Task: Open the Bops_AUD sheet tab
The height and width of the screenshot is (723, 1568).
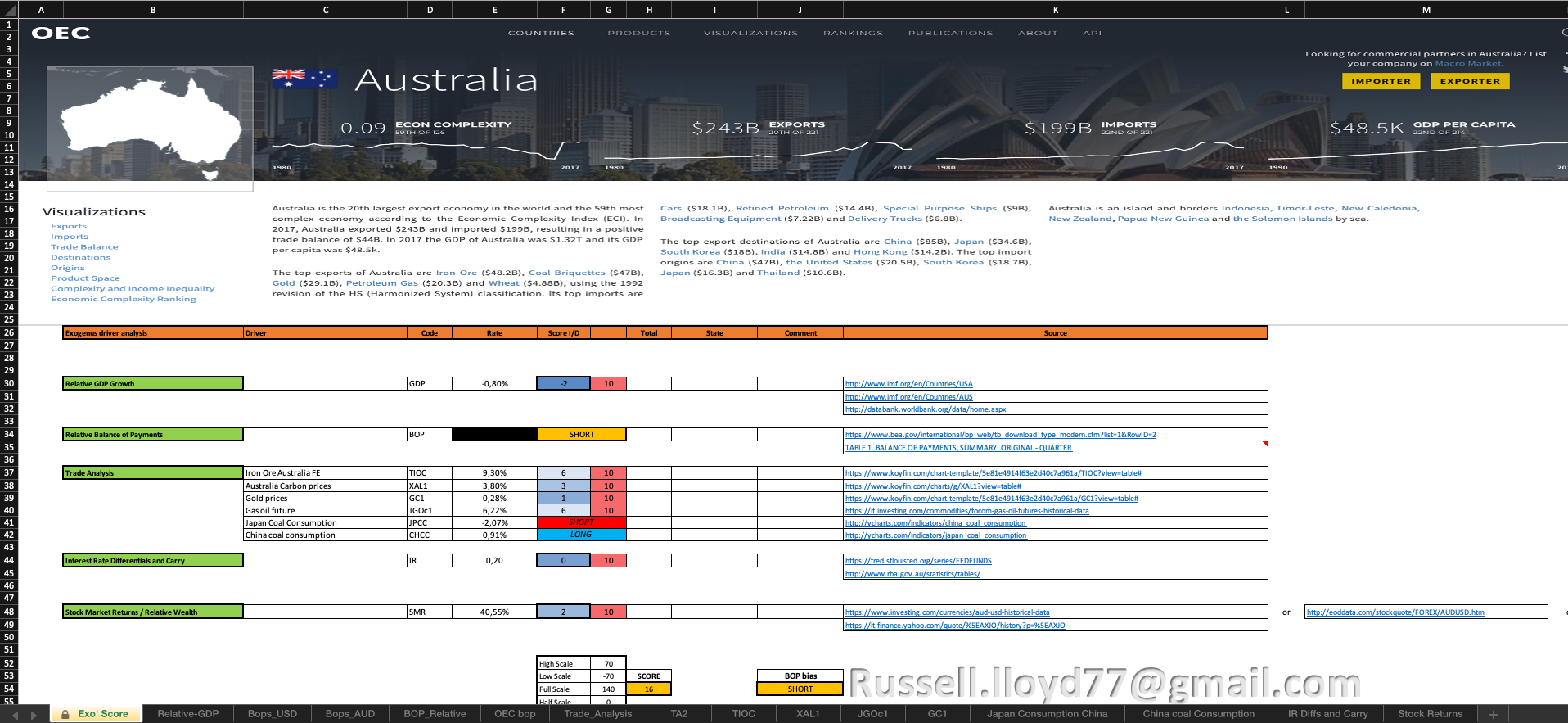Action: coord(350,714)
